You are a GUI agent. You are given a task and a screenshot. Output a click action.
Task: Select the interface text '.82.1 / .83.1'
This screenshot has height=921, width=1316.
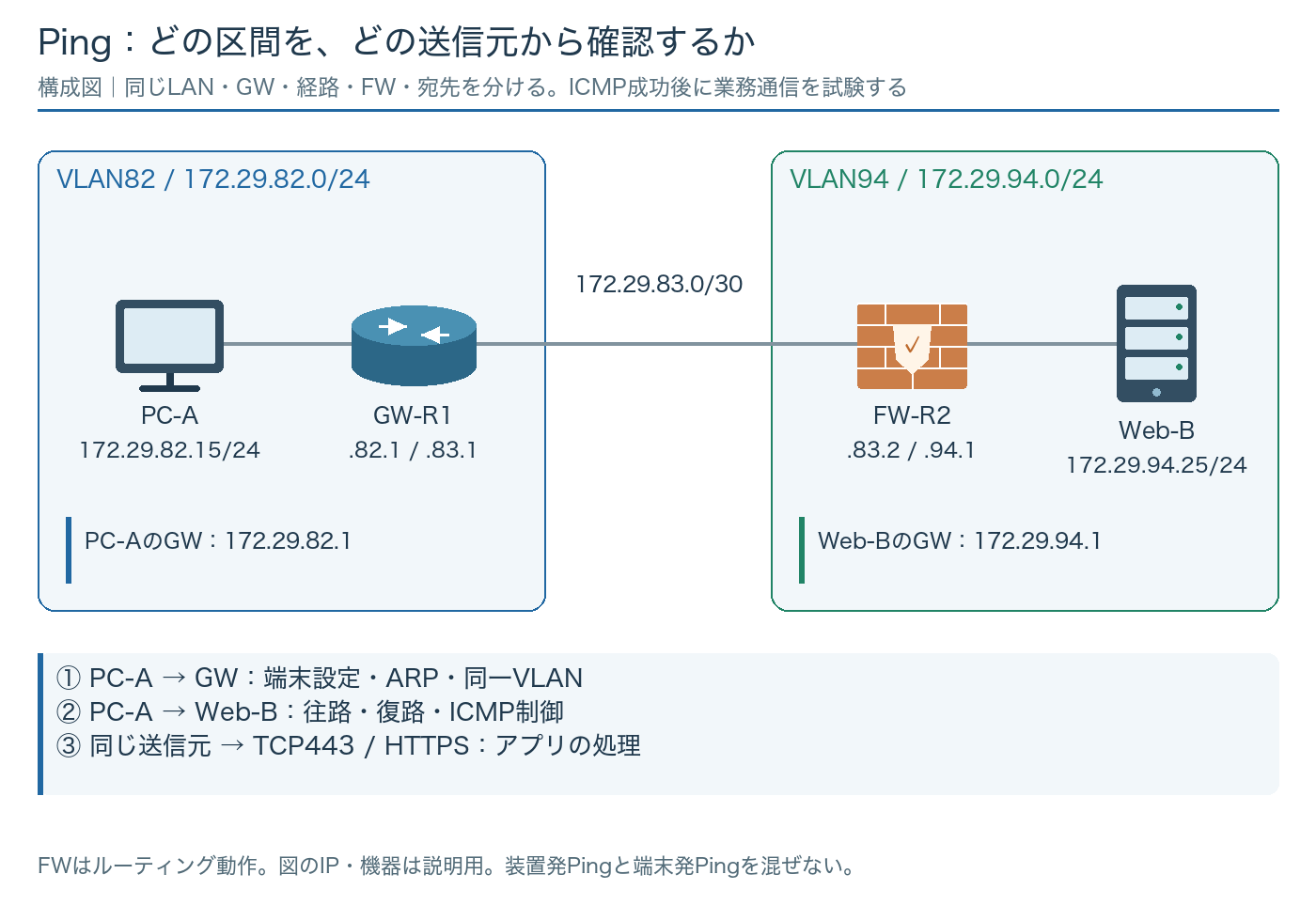413,450
